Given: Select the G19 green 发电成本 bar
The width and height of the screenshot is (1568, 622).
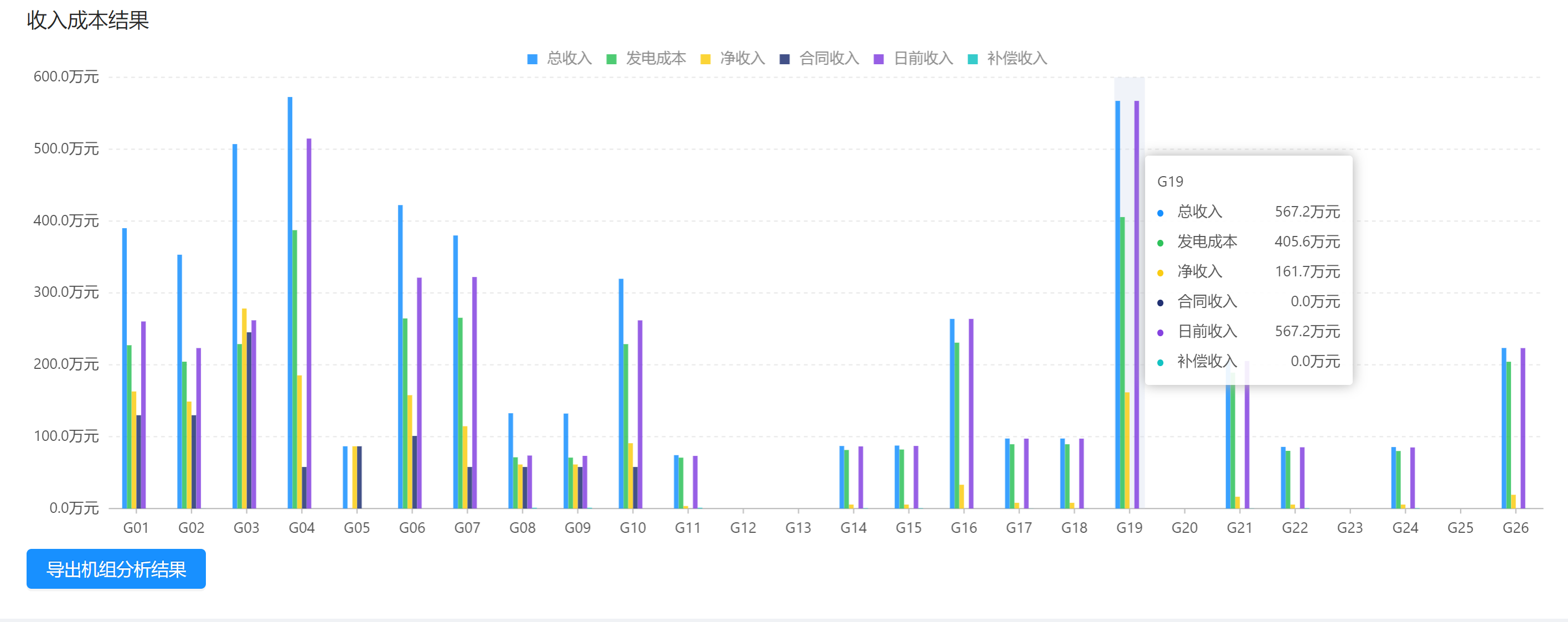Looking at the screenshot, I should 1122,362.
